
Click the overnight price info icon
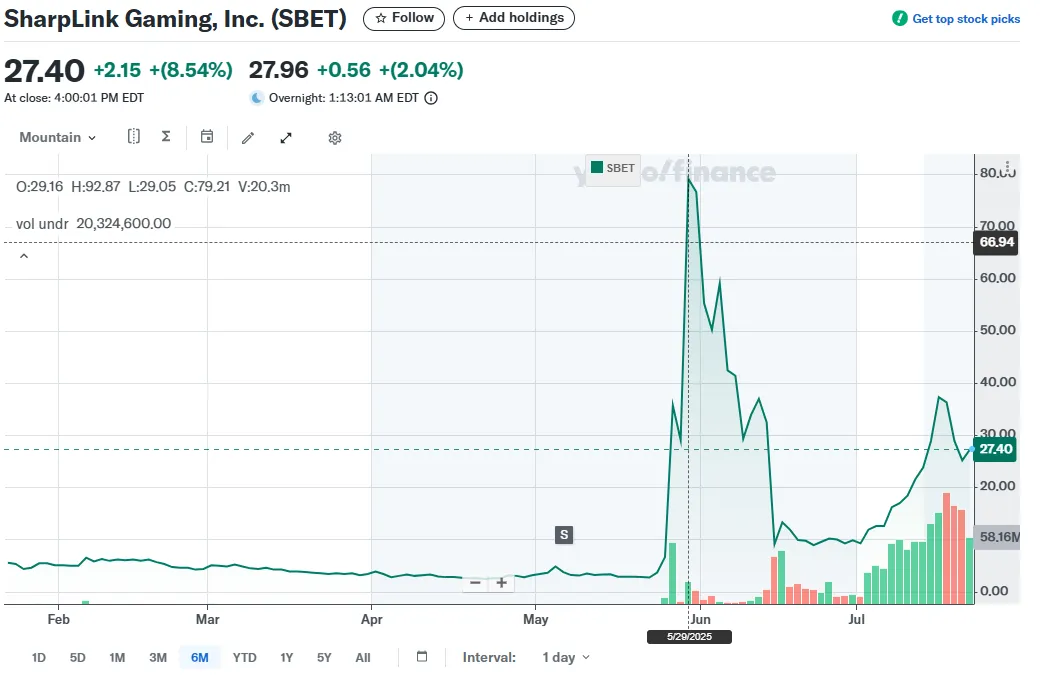(431, 98)
